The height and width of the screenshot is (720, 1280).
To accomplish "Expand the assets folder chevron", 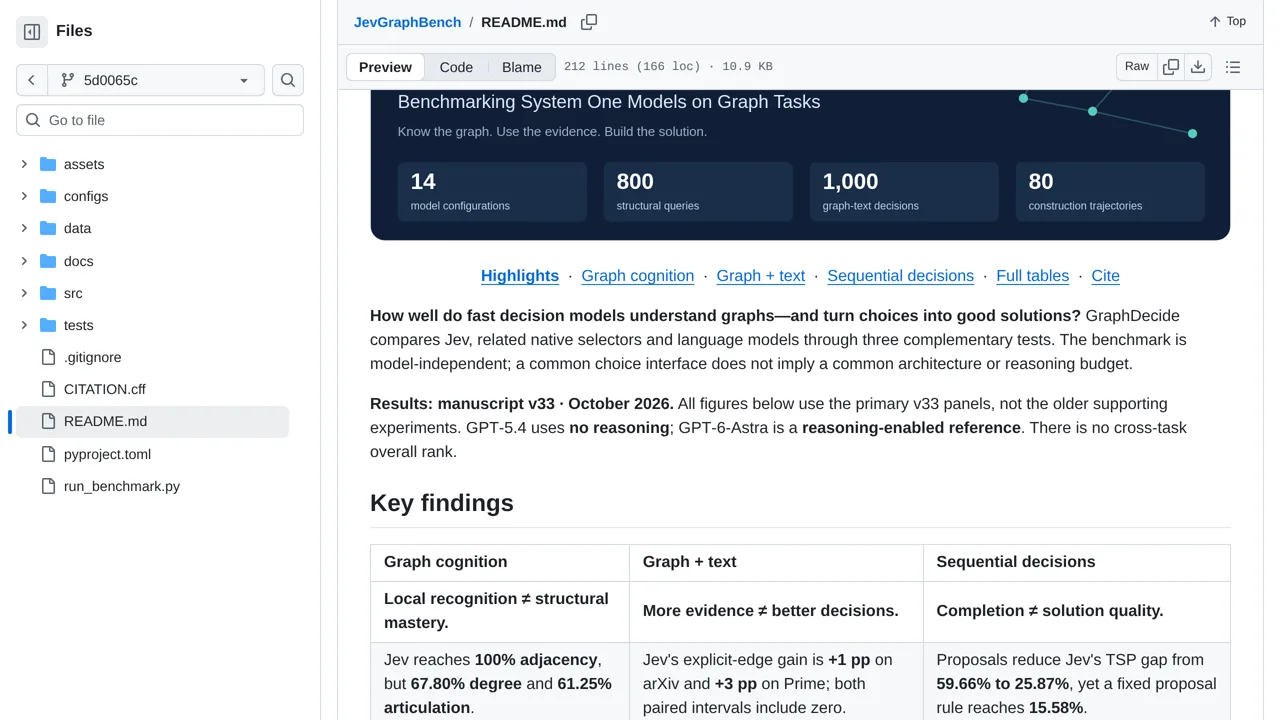I will tap(24, 165).
